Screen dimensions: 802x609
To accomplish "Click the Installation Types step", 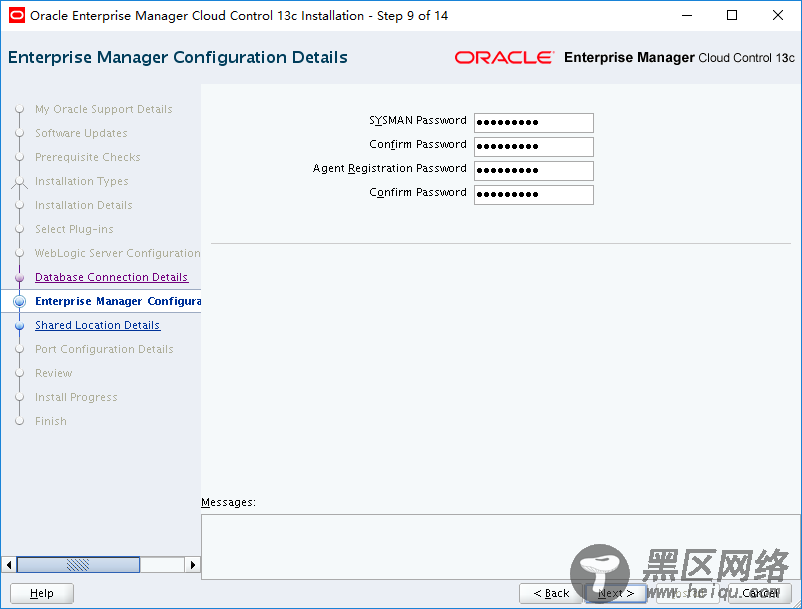I will (x=82, y=181).
